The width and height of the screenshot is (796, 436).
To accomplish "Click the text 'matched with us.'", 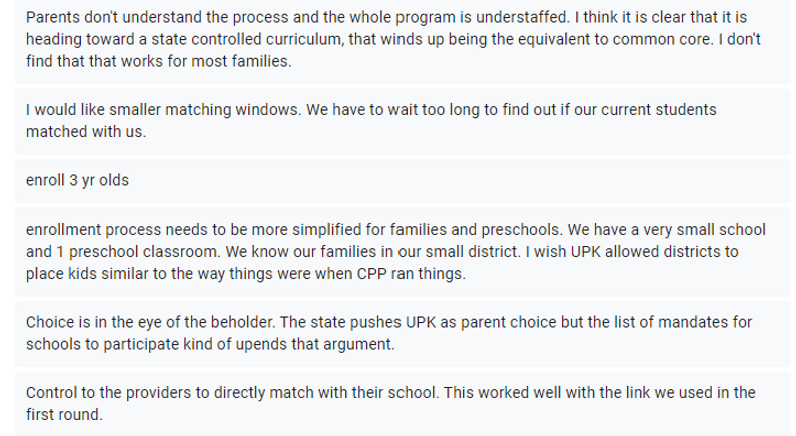I will point(85,131).
